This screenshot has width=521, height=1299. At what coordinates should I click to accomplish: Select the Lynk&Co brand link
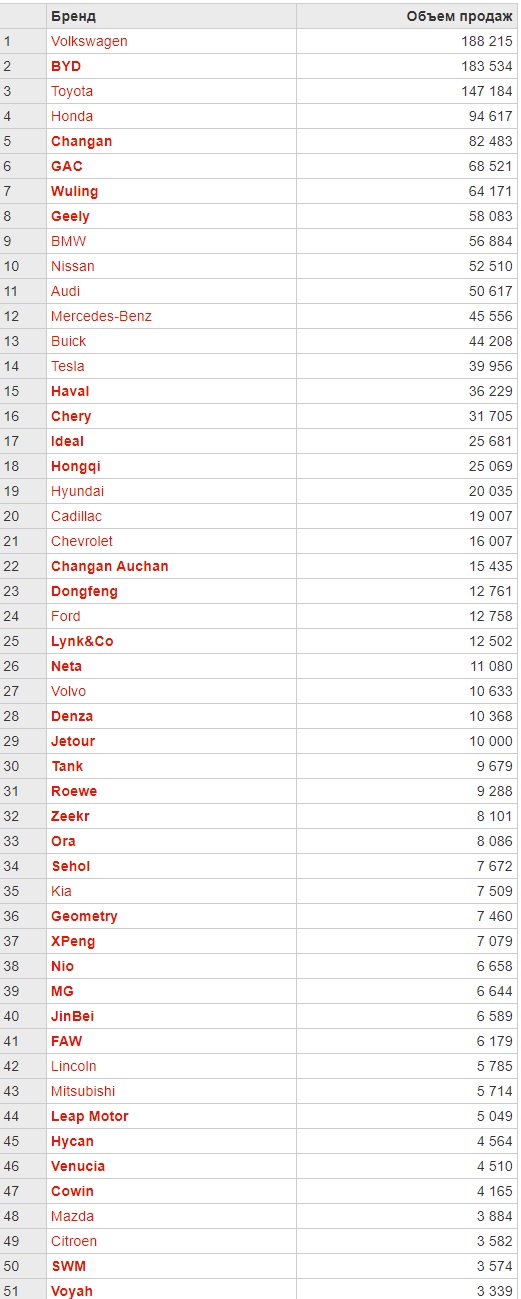[x=82, y=641]
